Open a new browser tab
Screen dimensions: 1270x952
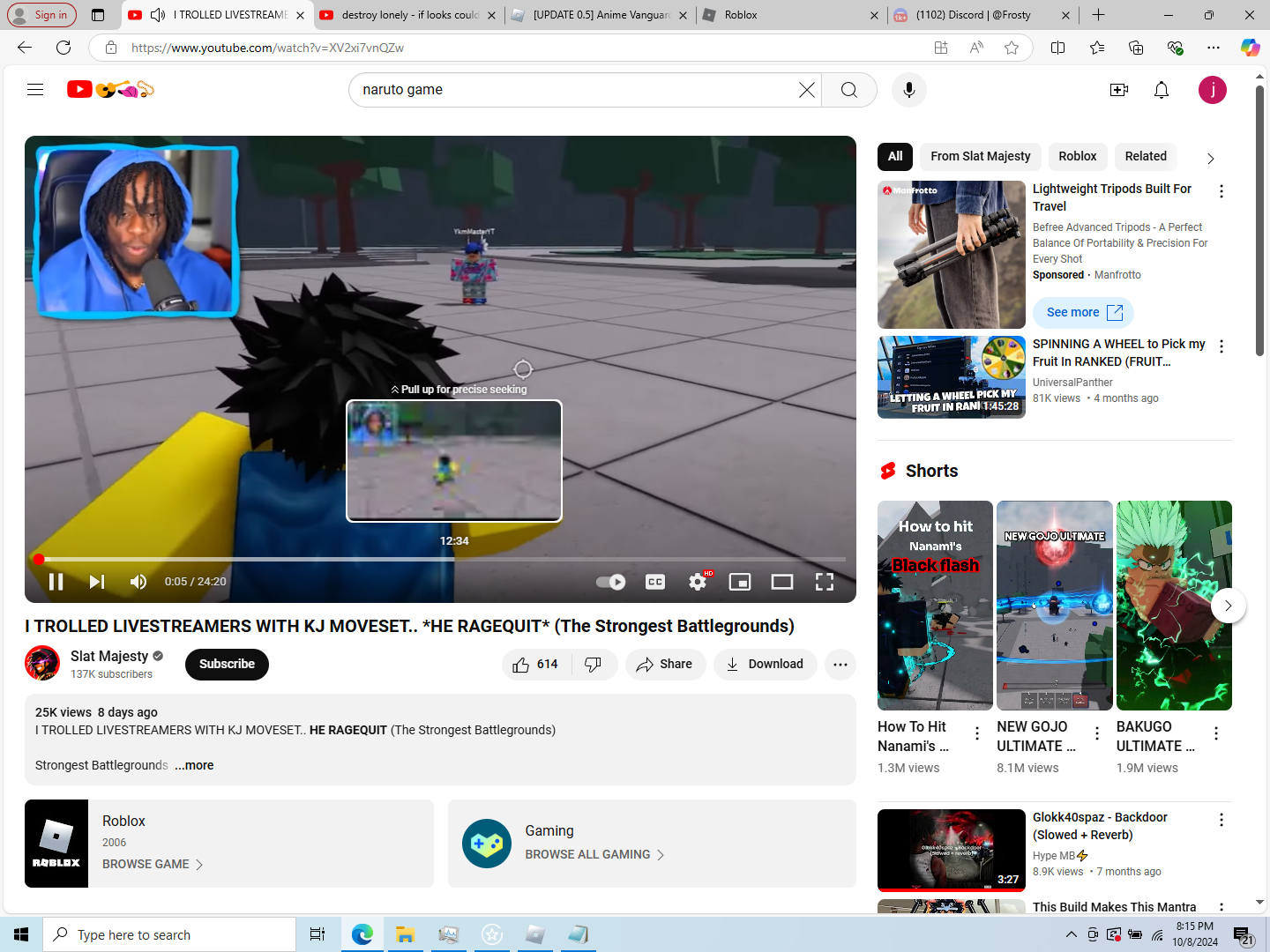click(x=1098, y=15)
